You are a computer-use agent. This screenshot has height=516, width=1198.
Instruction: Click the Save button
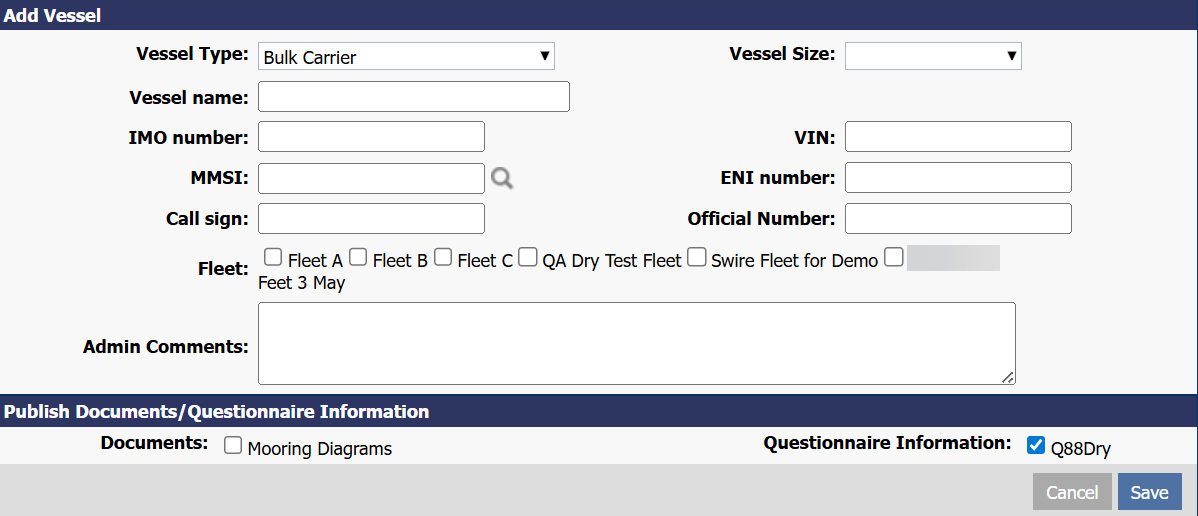click(x=1149, y=492)
